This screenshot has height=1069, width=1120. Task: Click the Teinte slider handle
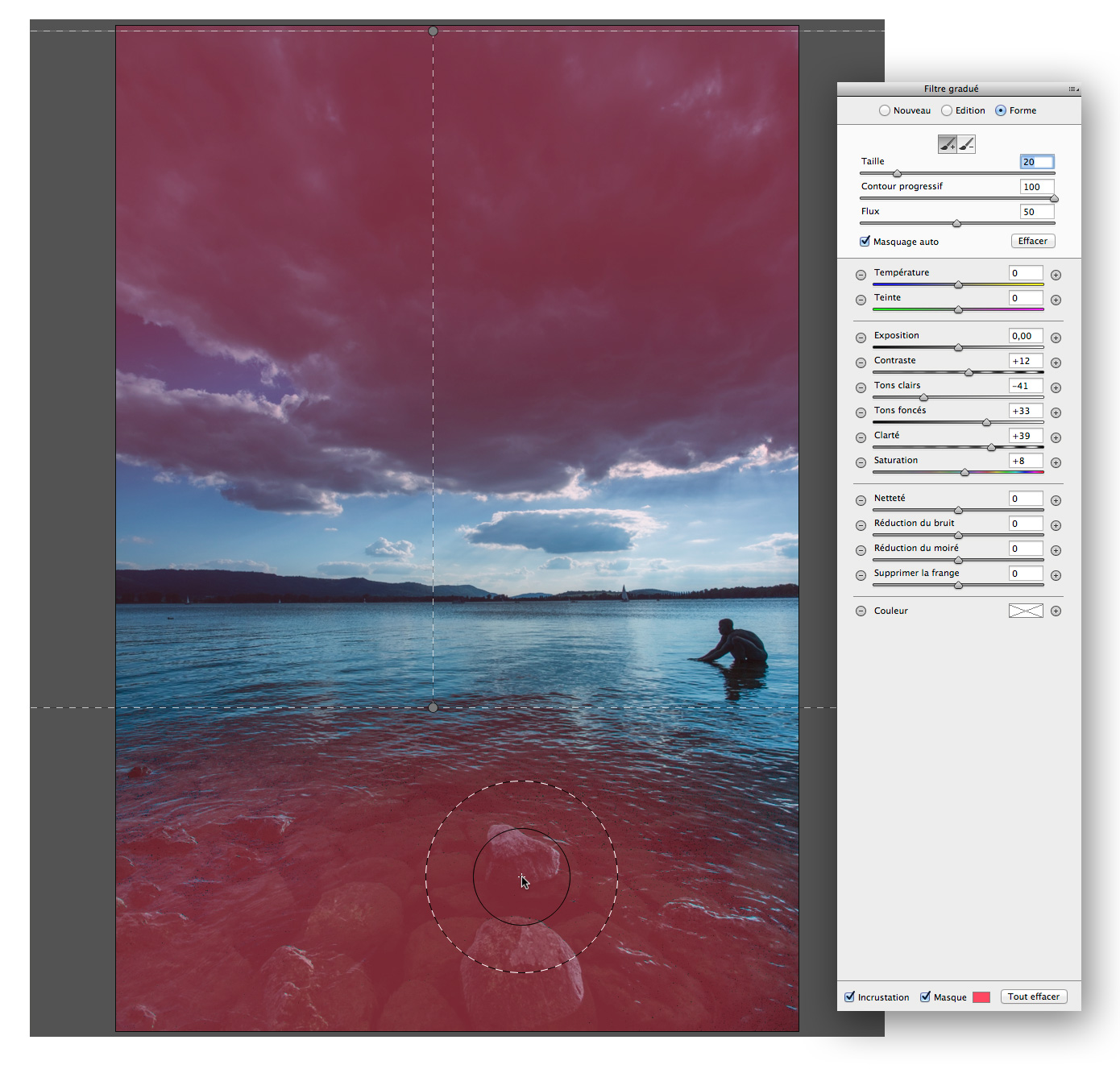[958, 309]
